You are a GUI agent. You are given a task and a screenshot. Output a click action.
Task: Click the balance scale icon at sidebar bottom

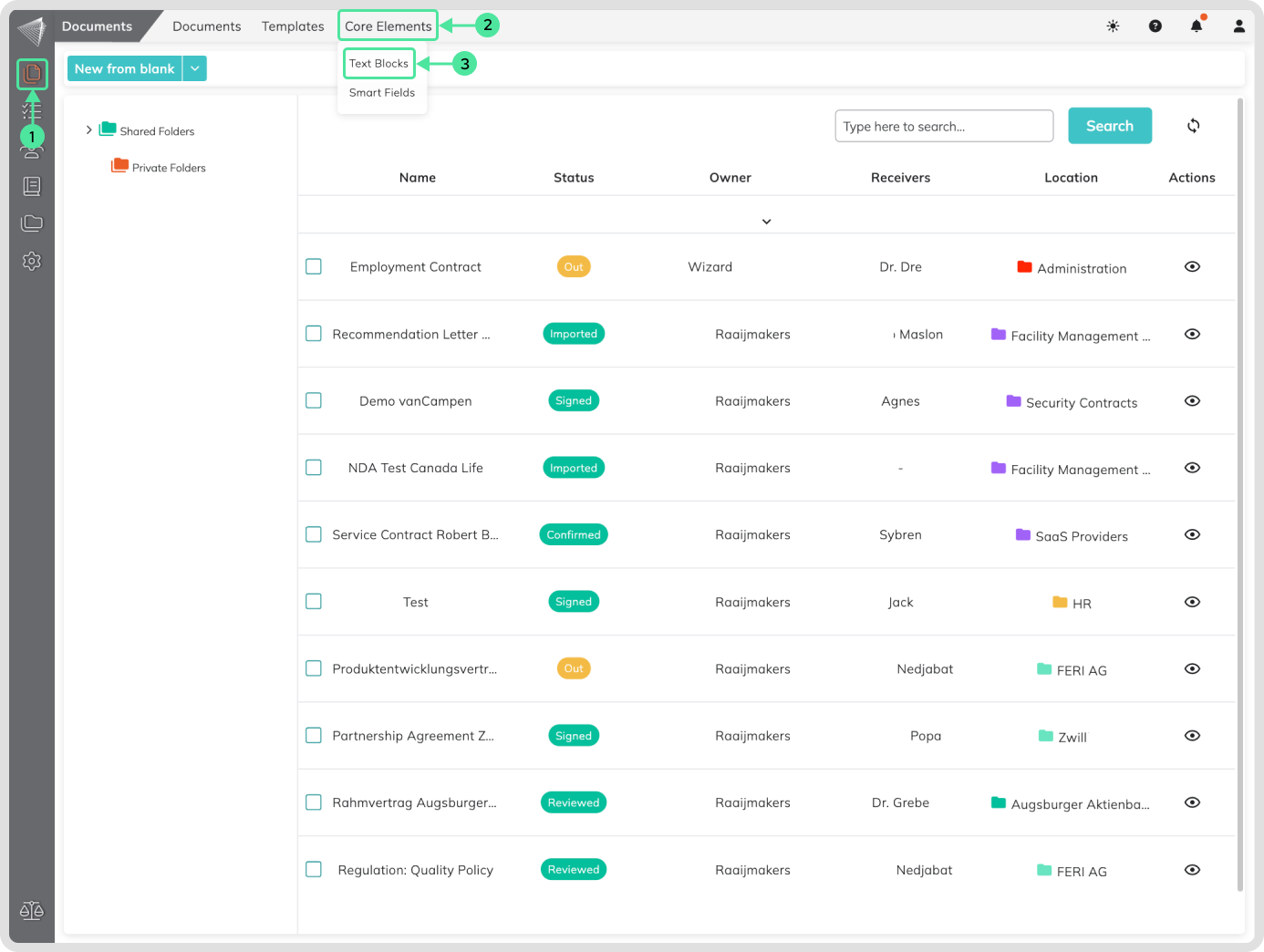tap(32, 910)
